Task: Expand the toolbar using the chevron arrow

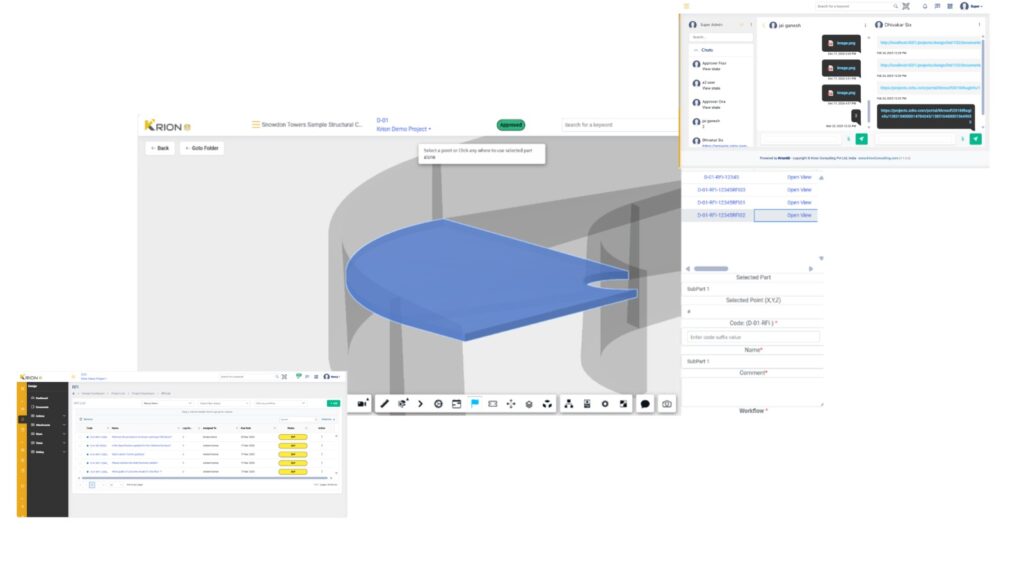Action: (x=420, y=404)
